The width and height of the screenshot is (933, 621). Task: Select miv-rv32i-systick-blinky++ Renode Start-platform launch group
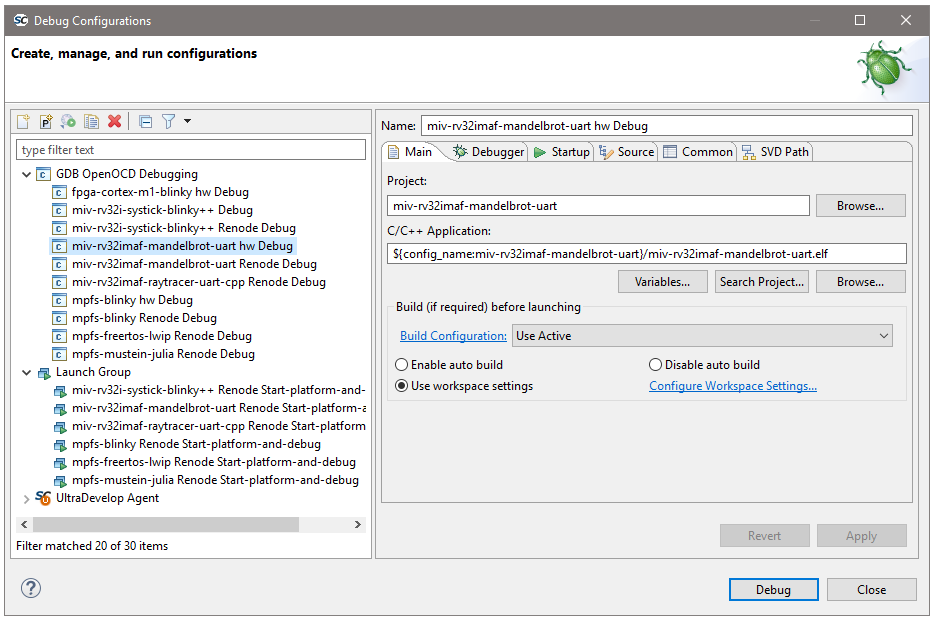(x=218, y=390)
